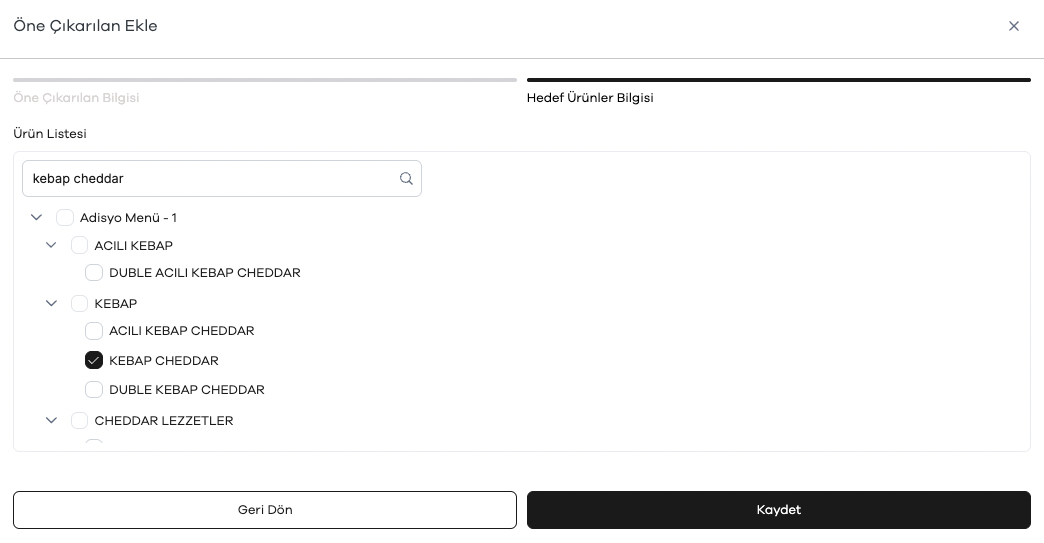Check the Adisyo Menü - 1 checkbox
The height and width of the screenshot is (543, 1044).
pos(65,218)
